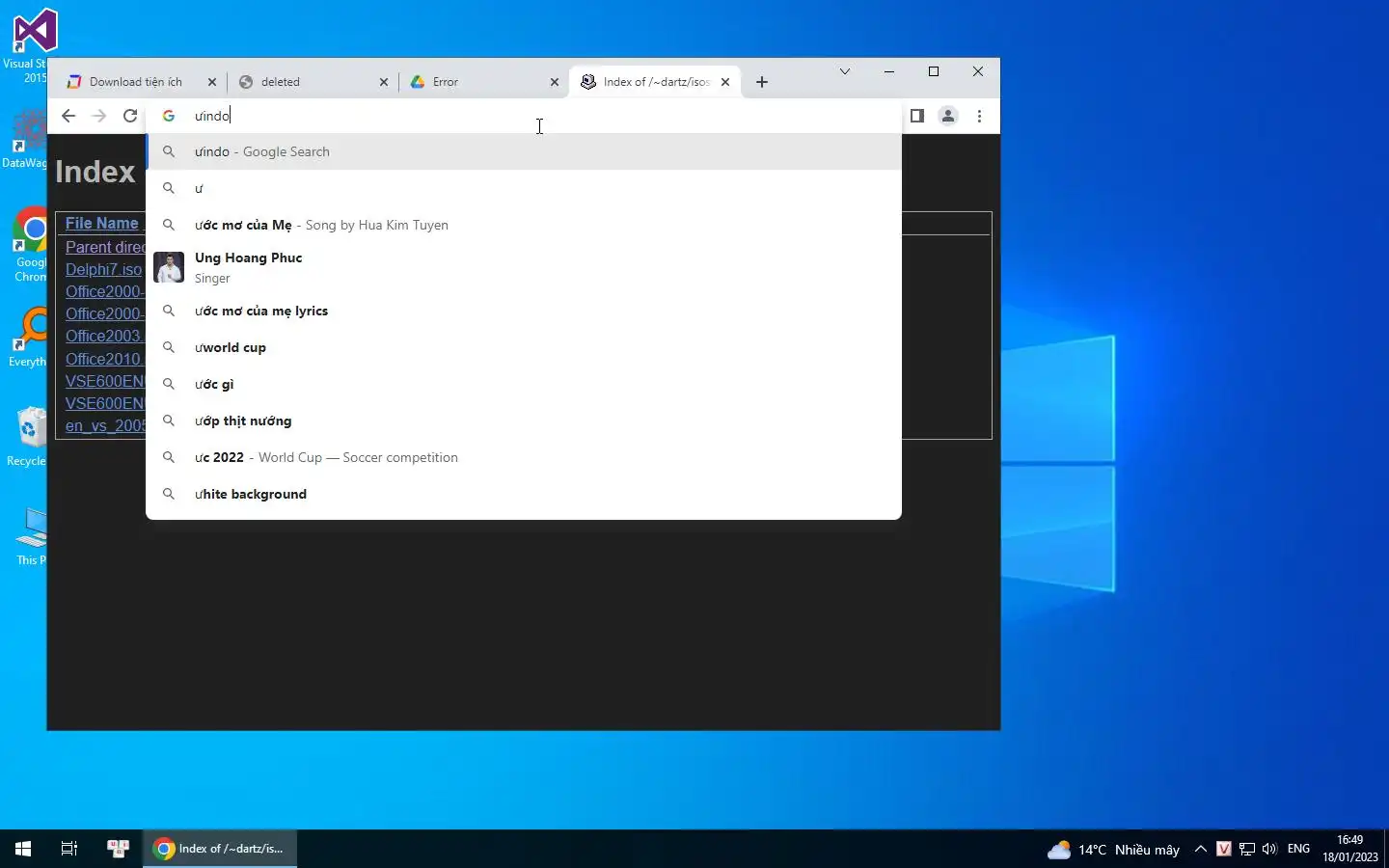
Task: Close the 'deleted' tab
Action: (384, 82)
